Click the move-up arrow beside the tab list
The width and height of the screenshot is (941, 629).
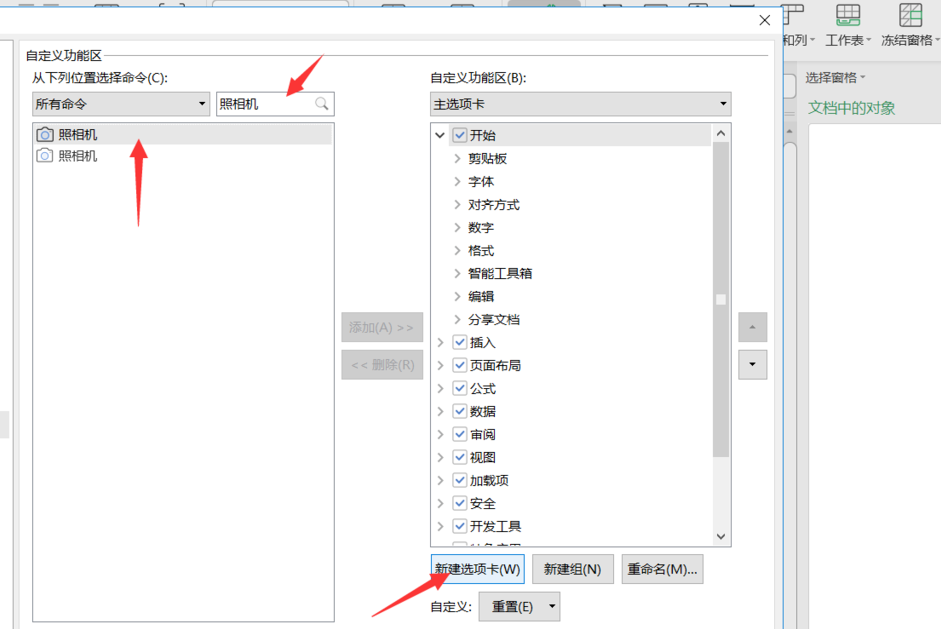click(752, 327)
